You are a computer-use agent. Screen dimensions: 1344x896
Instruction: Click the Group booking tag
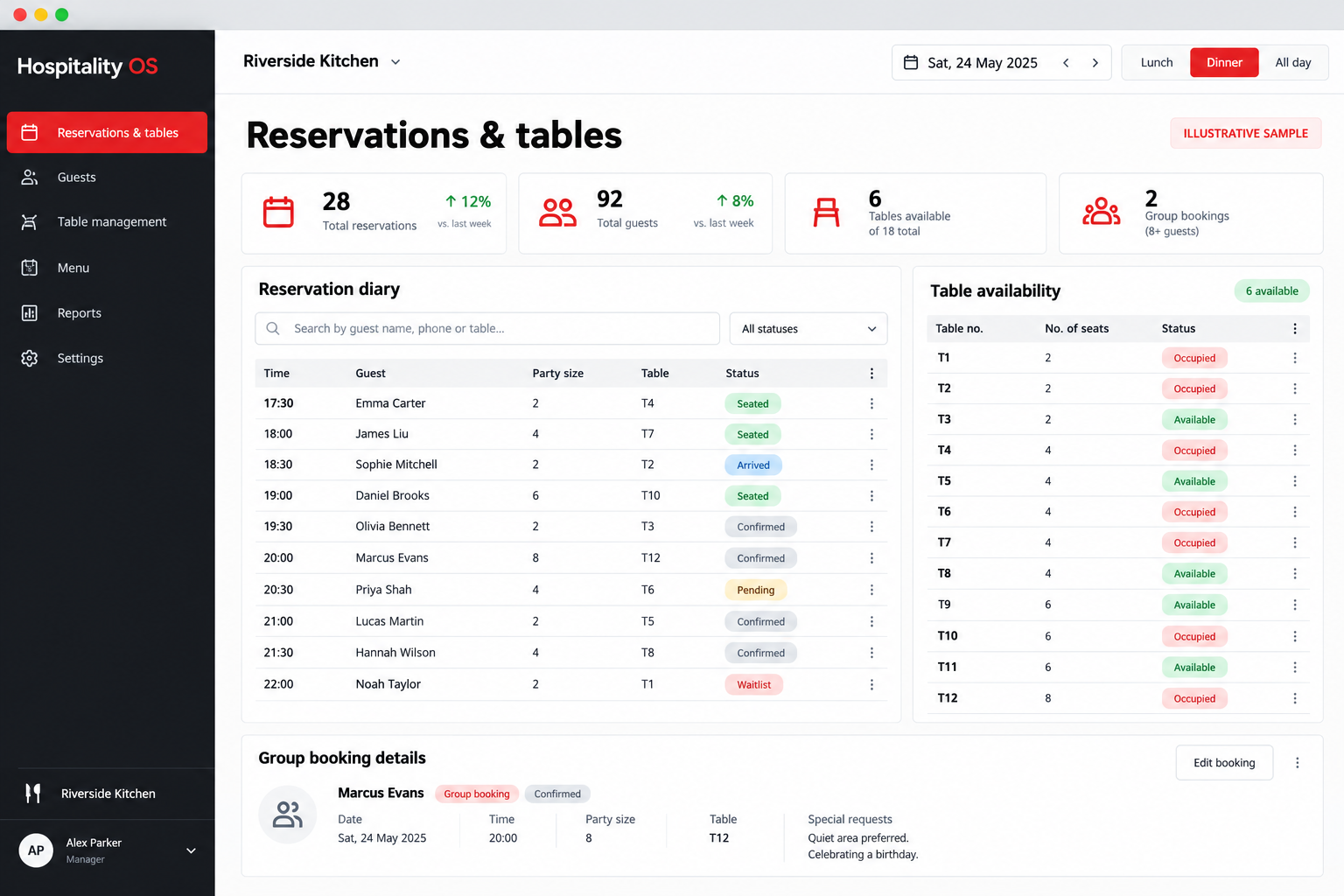click(476, 794)
